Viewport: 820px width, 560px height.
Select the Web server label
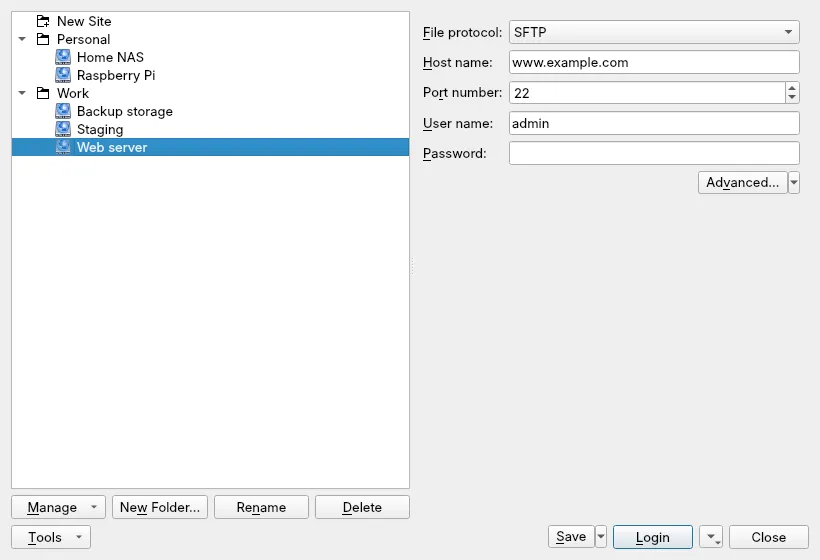[112, 147]
